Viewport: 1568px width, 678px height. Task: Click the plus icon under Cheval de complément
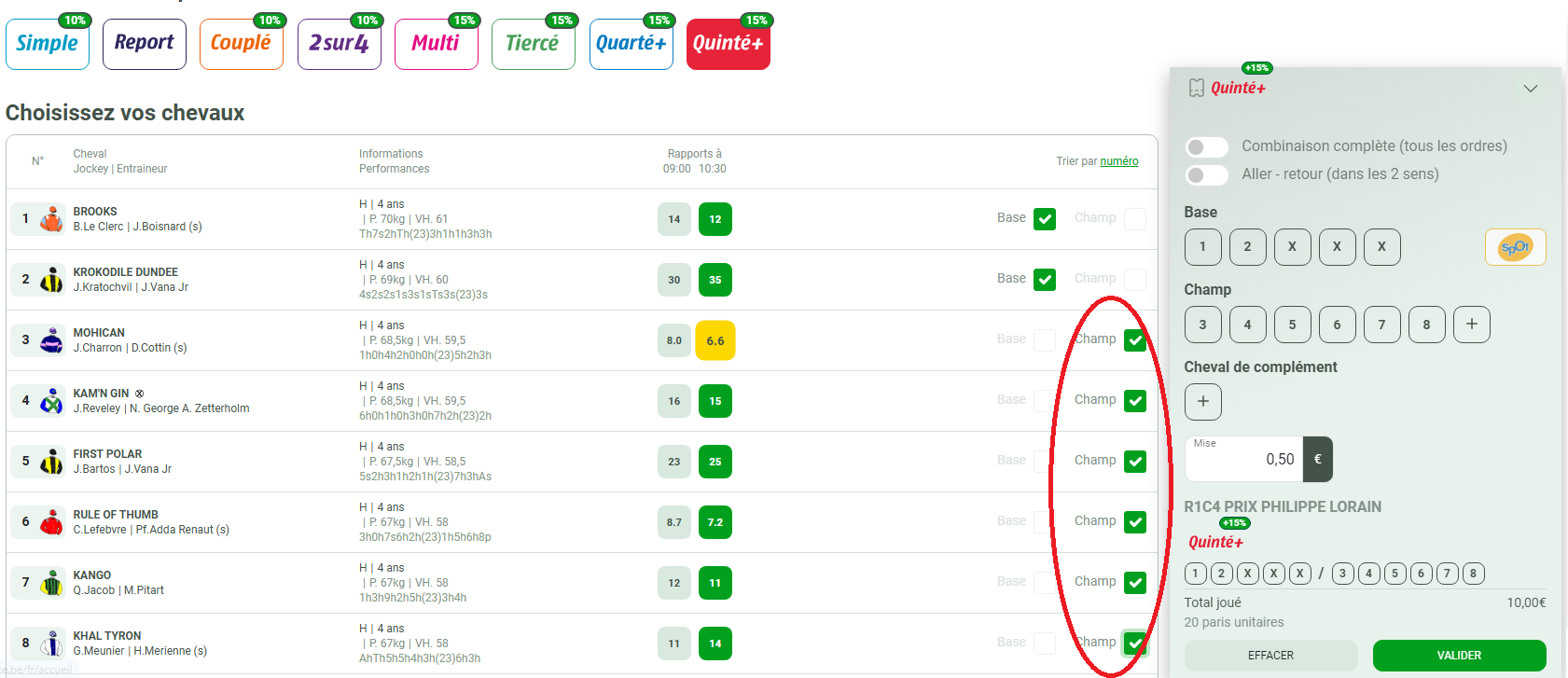tap(1202, 402)
